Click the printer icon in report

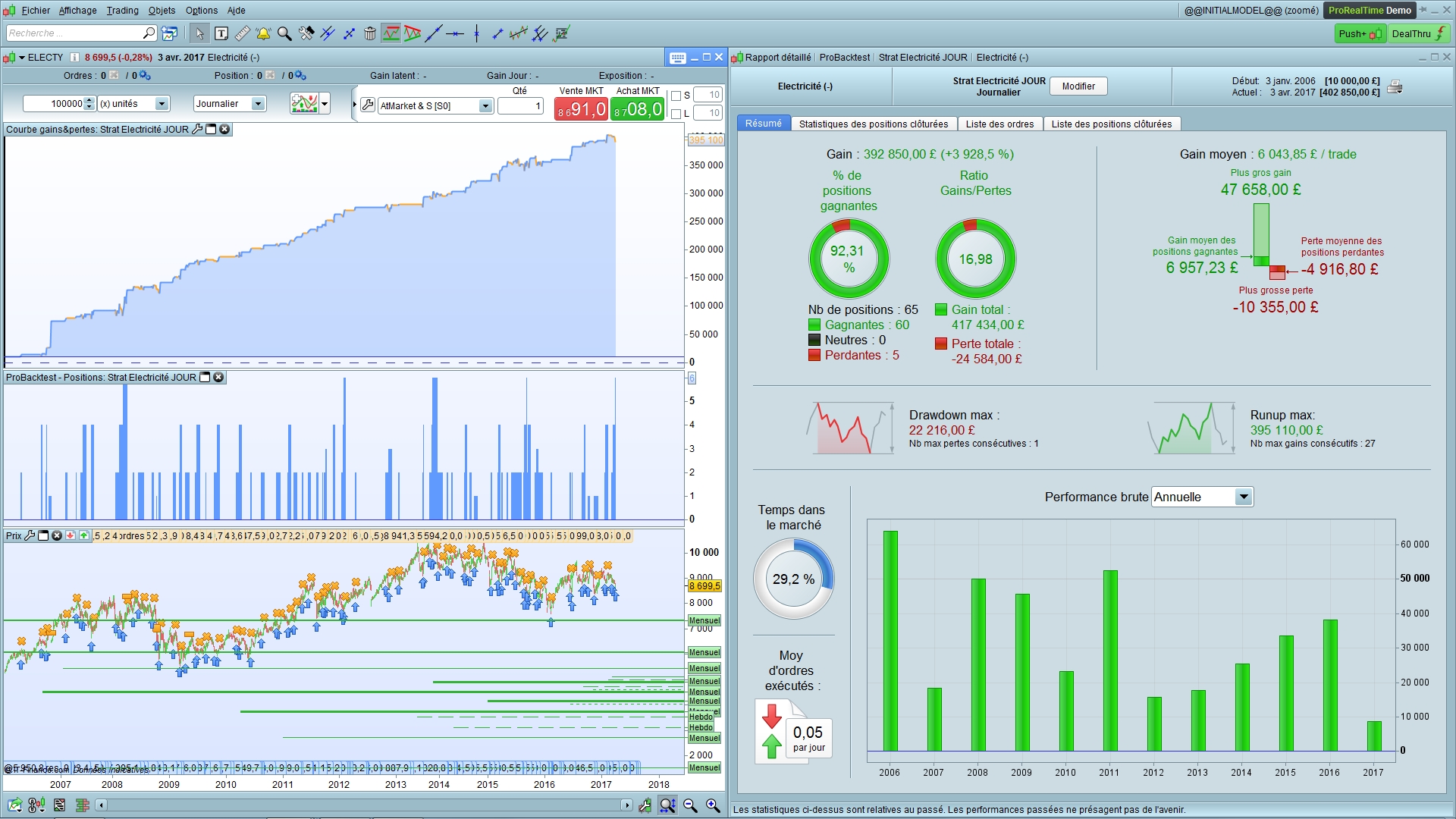(1395, 87)
